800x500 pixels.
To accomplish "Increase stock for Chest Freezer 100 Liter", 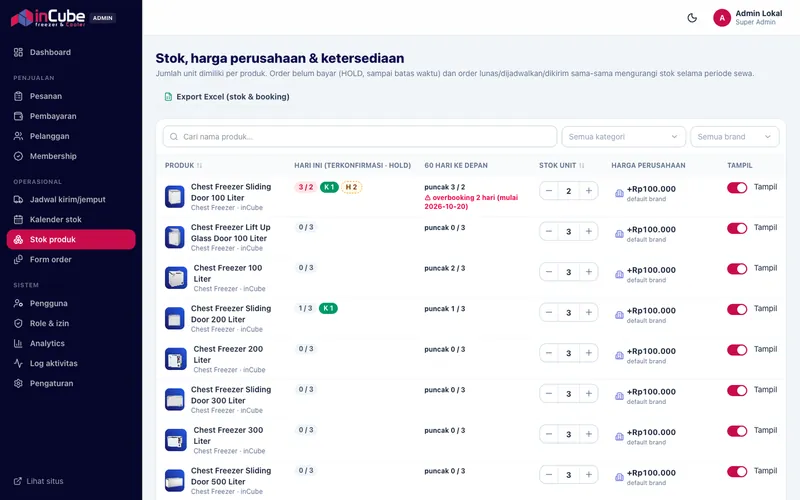I will (x=588, y=272).
